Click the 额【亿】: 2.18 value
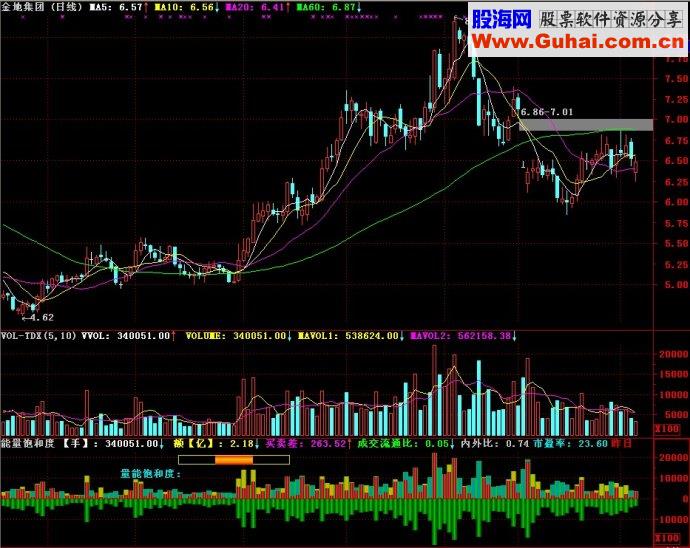The height and width of the screenshot is (548, 690). click(x=216, y=443)
